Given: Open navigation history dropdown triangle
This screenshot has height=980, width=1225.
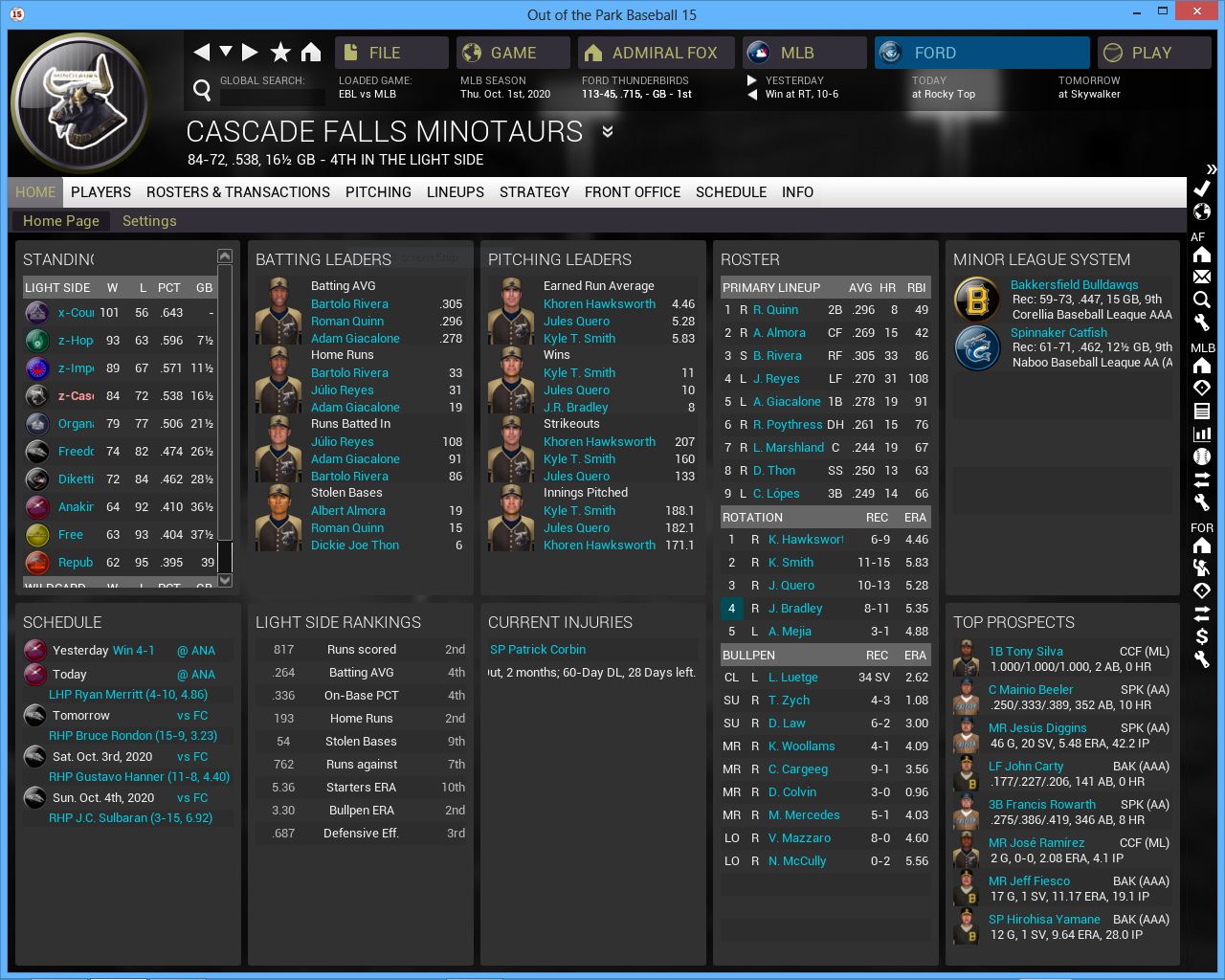Looking at the screenshot, I should point(226,52).
